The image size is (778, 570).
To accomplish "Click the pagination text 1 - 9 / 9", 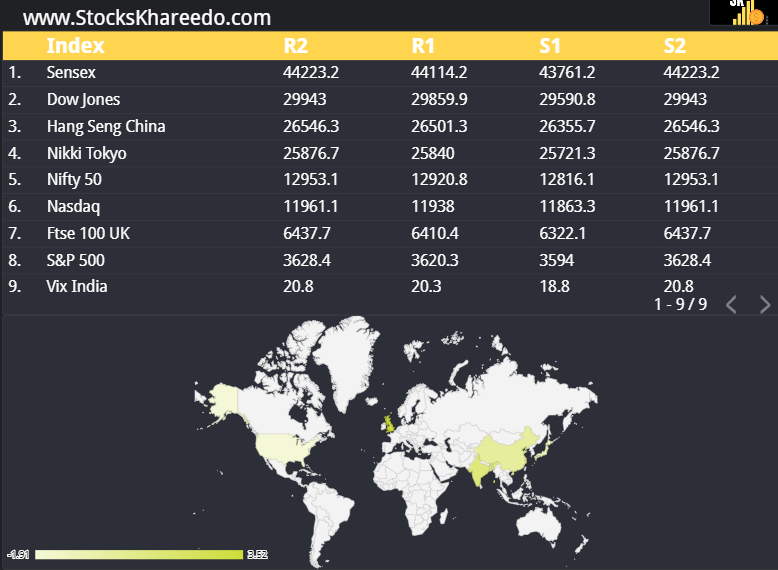I will coord(680,304).
